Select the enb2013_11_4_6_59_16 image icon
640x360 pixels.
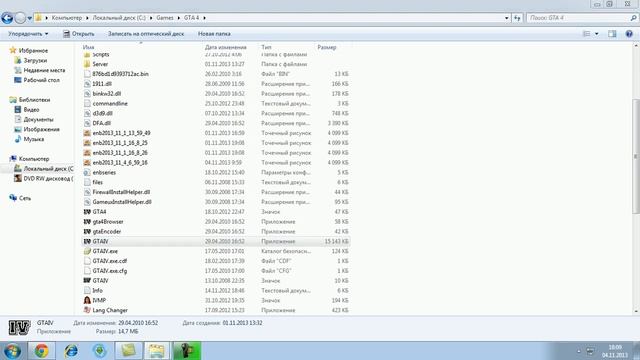point(87,162)
